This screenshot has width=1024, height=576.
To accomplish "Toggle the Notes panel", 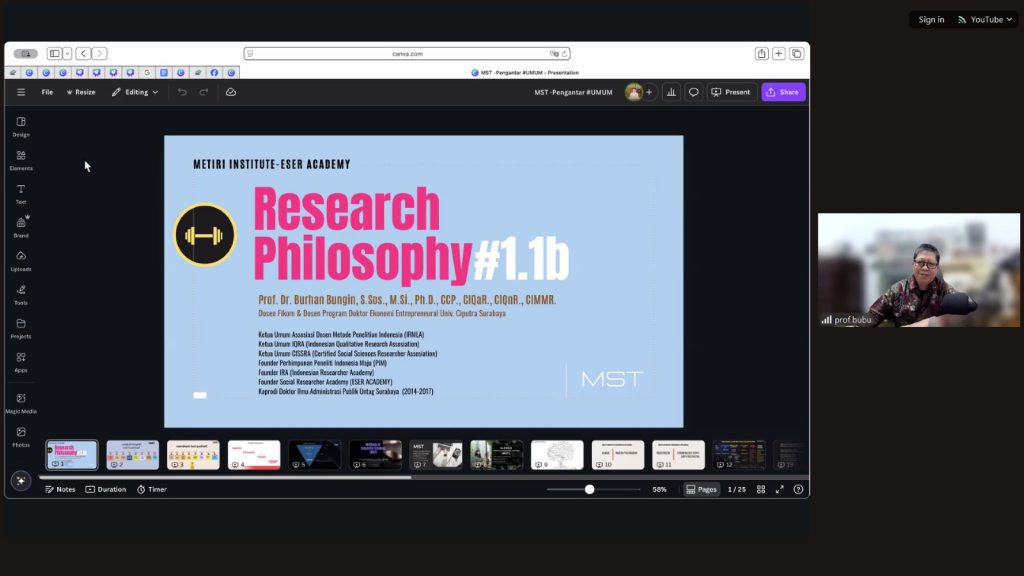I will [x=60, y=489].
